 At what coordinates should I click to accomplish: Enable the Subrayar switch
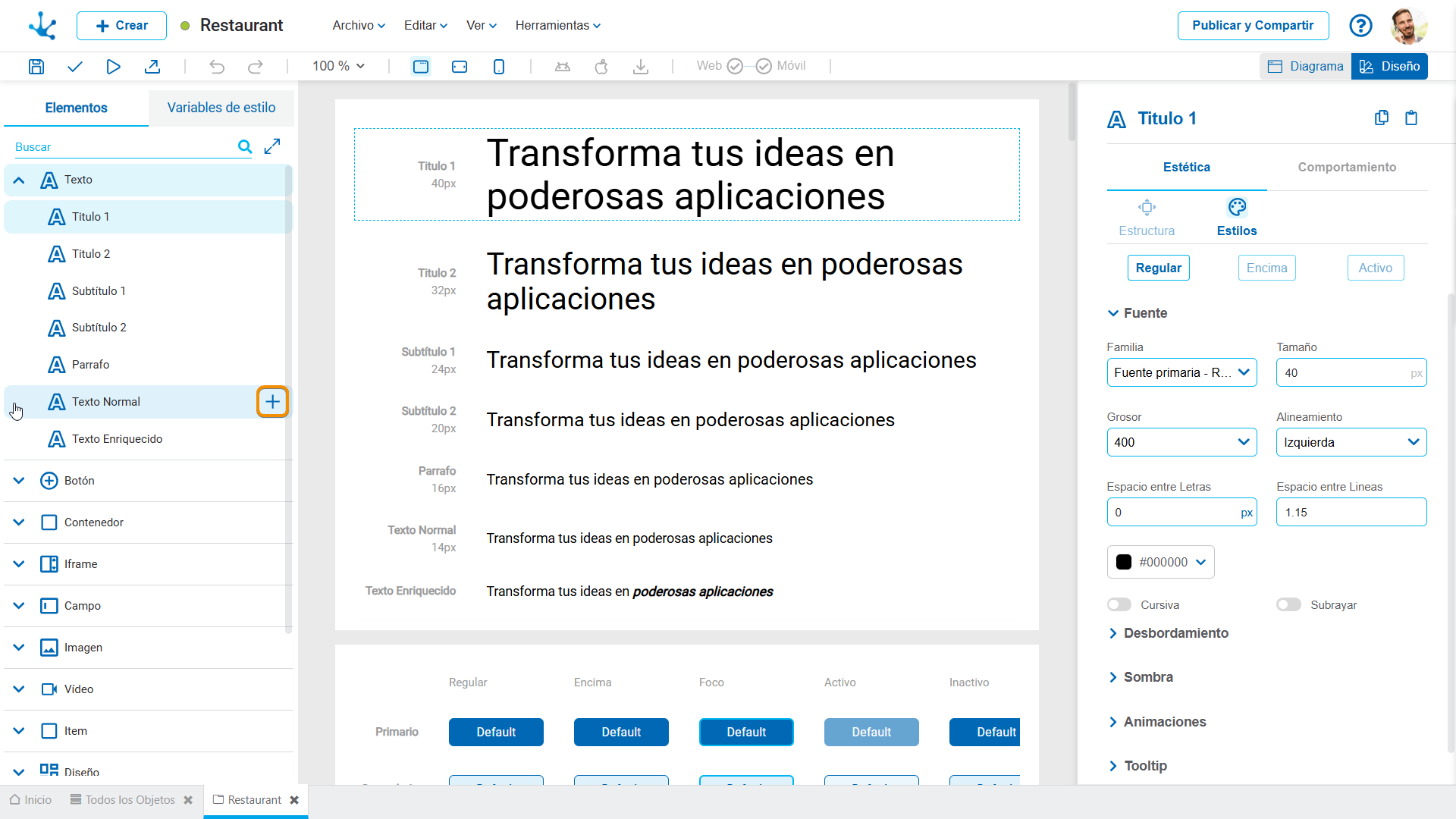click(x=1288, y=605)
